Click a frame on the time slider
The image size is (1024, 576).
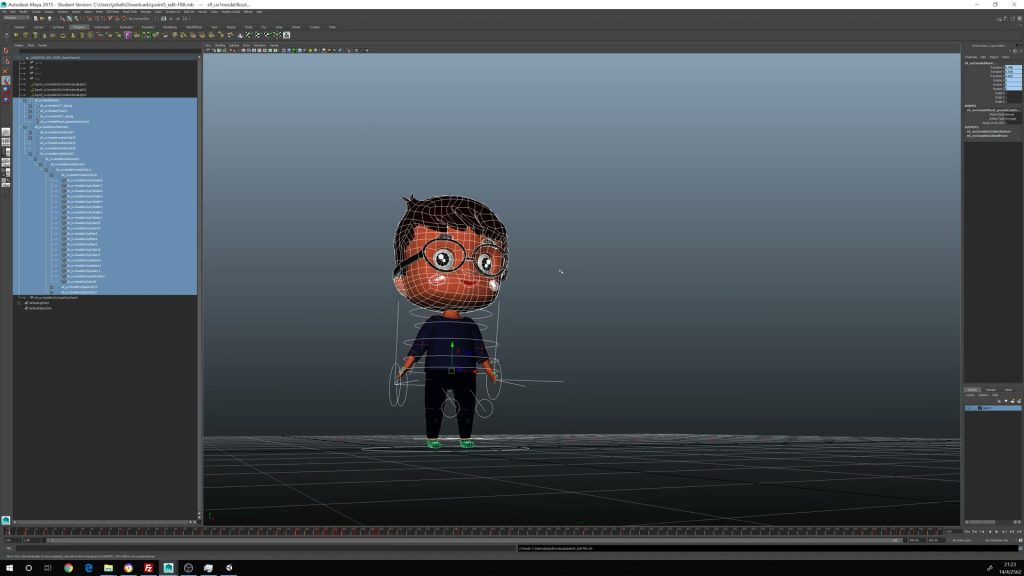(x=473, y=532)
